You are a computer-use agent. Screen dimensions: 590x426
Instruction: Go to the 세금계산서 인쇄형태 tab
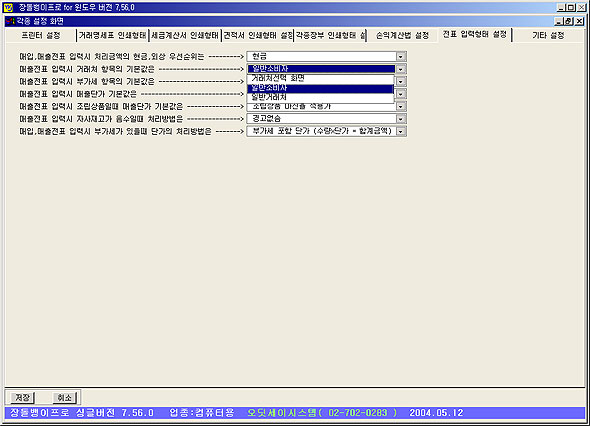185,35
